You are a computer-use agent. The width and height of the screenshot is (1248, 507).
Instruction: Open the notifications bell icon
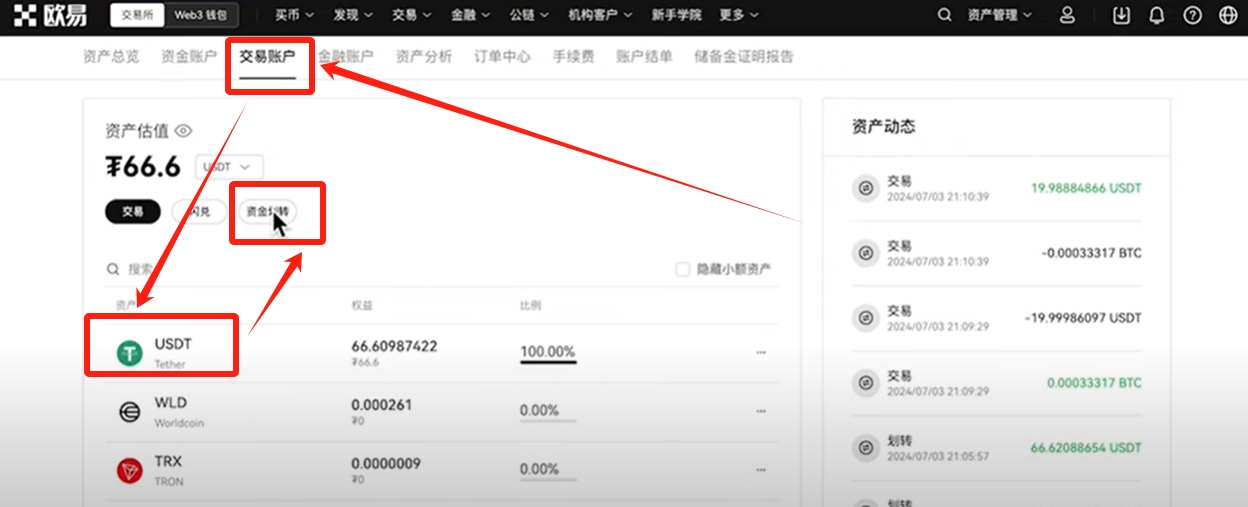coord(1156,15)
